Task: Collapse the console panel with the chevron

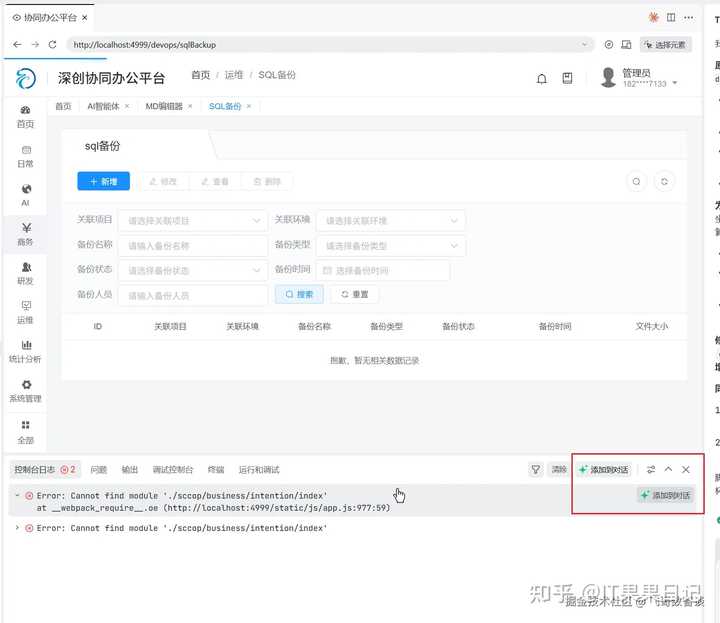Action: point(669,469)
